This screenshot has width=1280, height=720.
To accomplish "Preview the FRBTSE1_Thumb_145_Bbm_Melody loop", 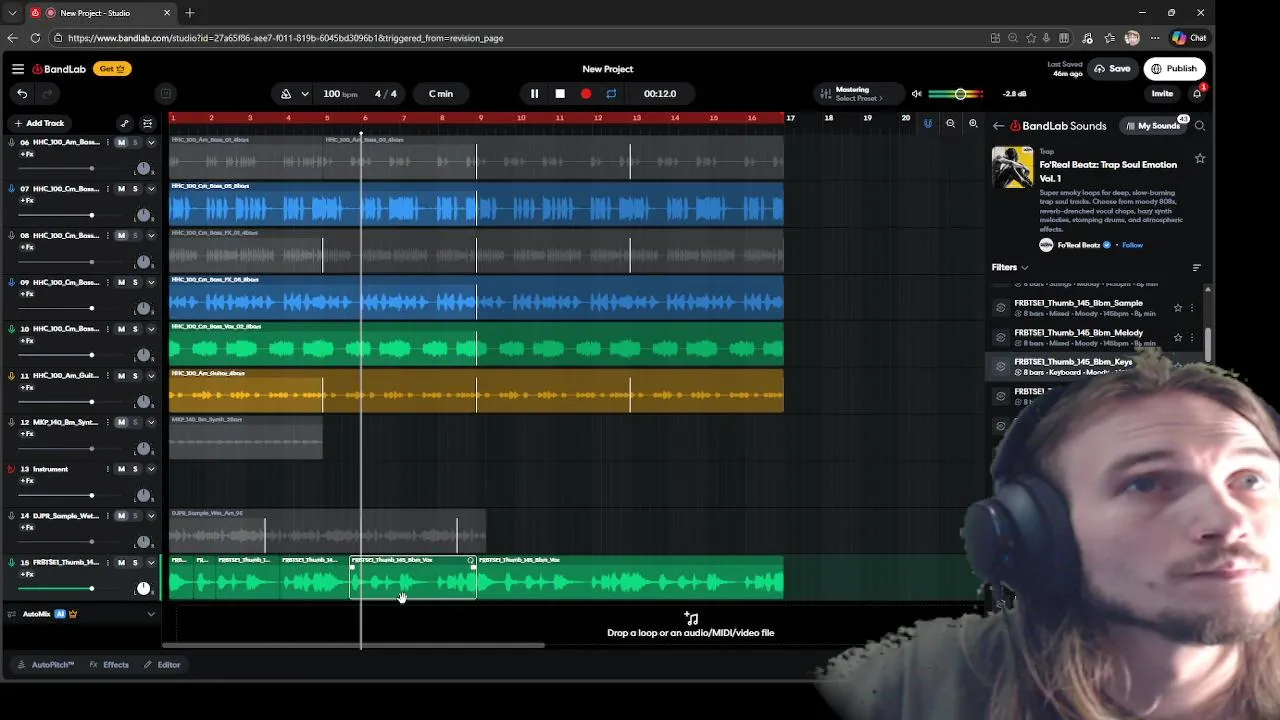I will pos(1001,337).
